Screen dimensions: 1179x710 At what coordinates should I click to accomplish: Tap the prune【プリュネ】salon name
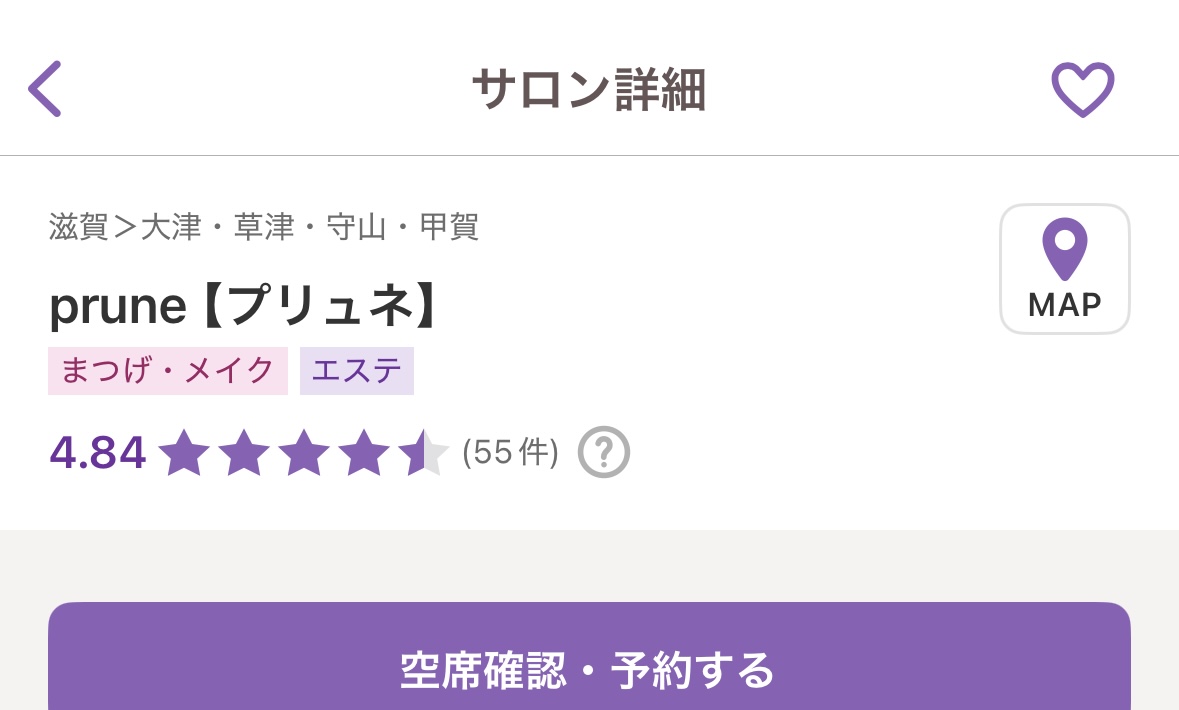tap(244, 305)
